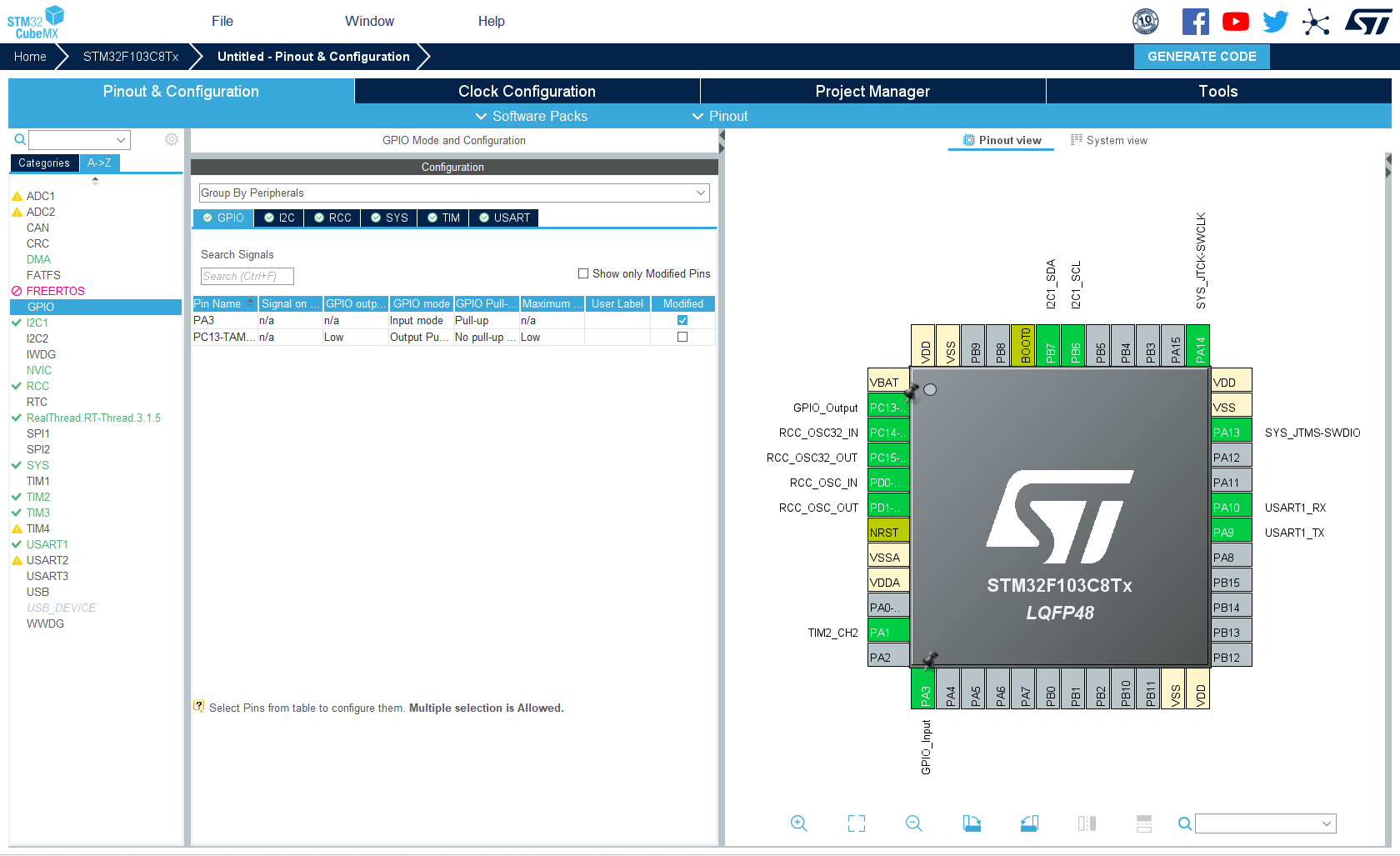1400x856 pixels.
Task: Select the A->Z category tab
Action: 99,163
